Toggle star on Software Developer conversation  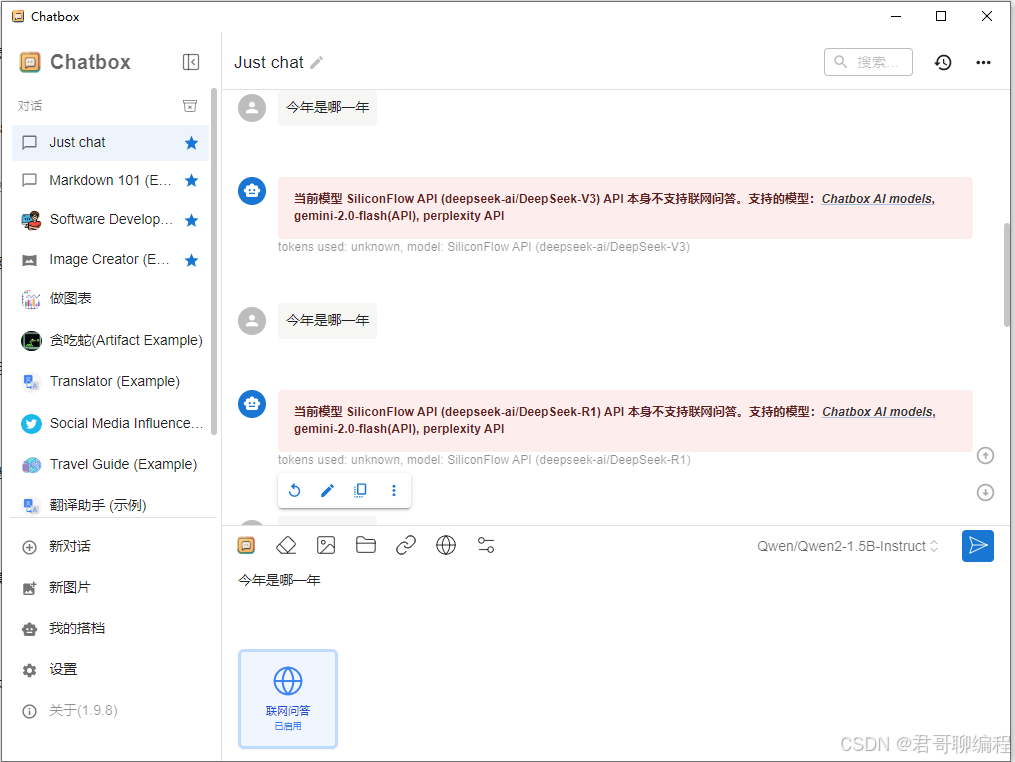click(x=191, y=220)
